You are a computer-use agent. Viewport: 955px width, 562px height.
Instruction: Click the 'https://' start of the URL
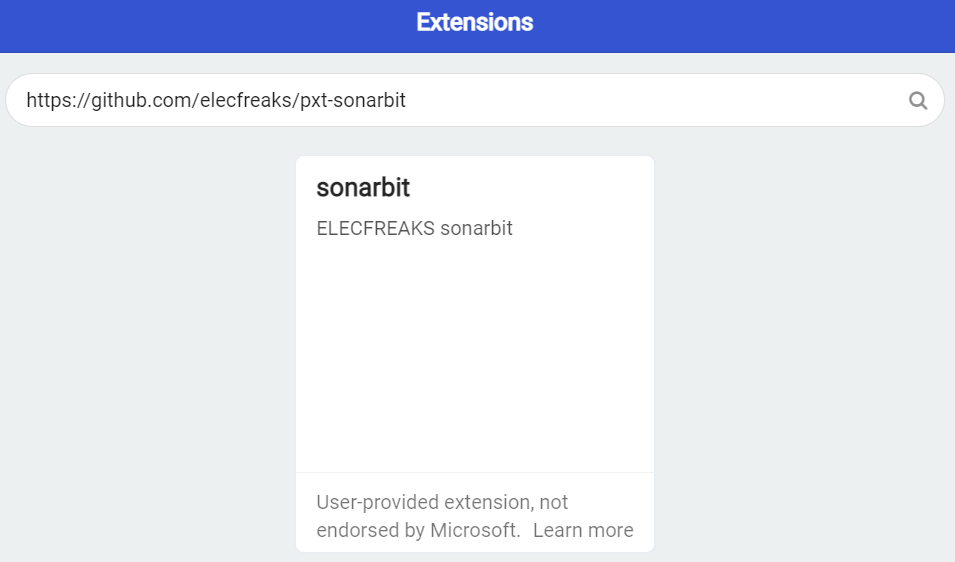click(x=58, y=100)
